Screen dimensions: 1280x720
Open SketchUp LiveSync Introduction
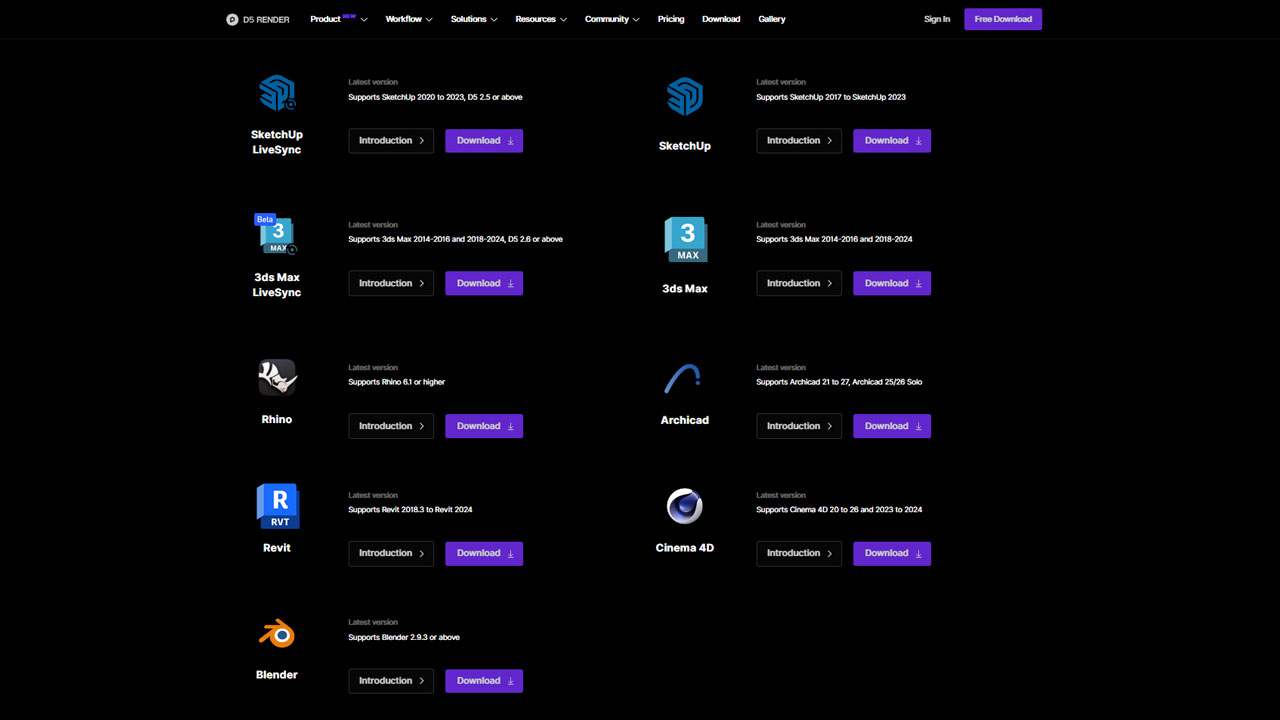click(x=391, y=141)
